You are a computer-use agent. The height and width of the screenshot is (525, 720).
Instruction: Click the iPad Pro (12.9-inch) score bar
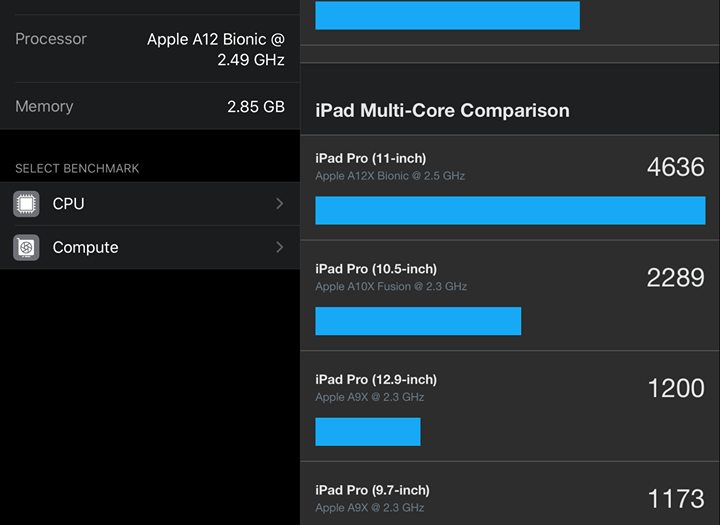367,432
